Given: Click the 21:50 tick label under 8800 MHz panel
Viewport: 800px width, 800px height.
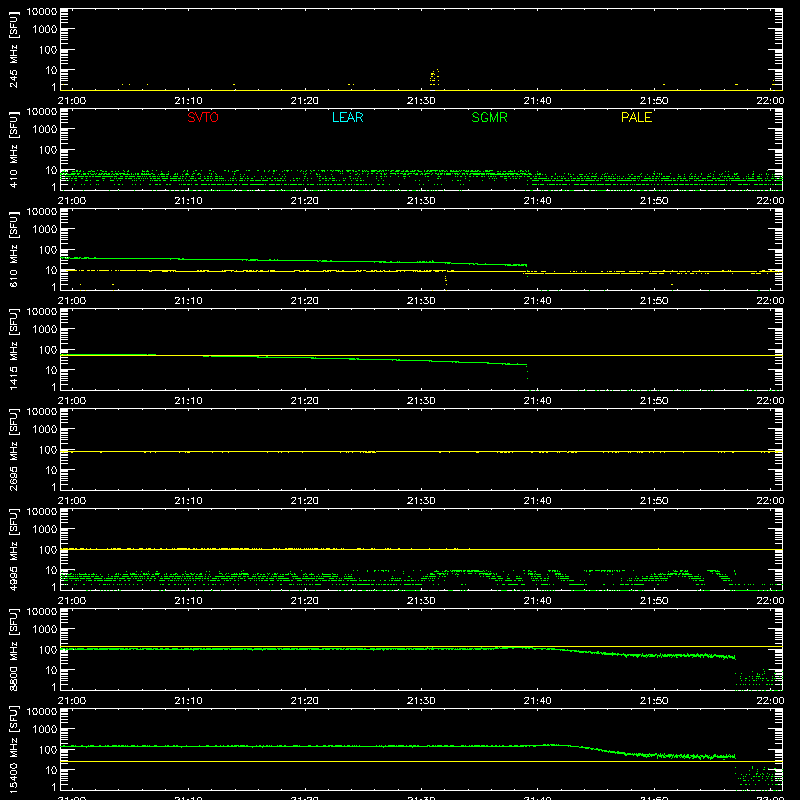Looking at the screenshot, I should click(654, 701).
